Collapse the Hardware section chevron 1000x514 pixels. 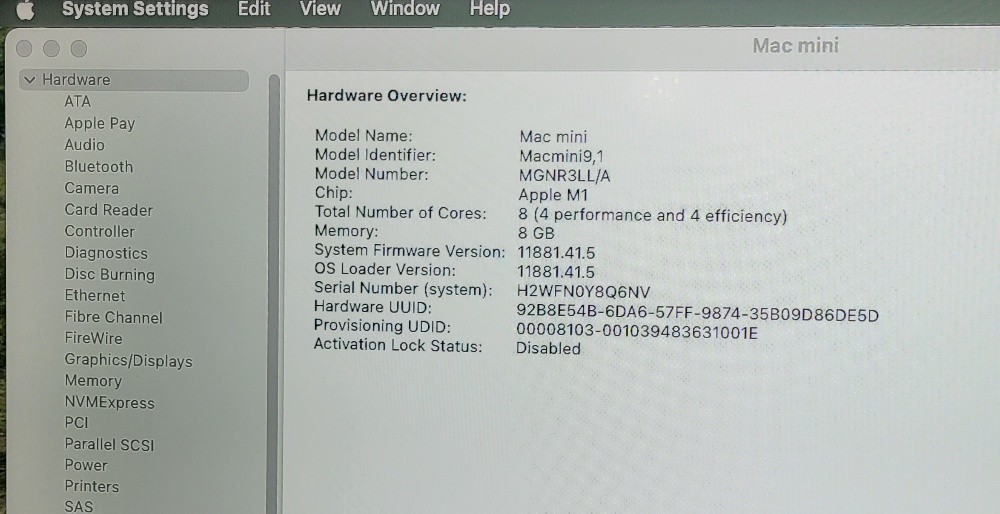pyautogui.click(x=29, y=80)
